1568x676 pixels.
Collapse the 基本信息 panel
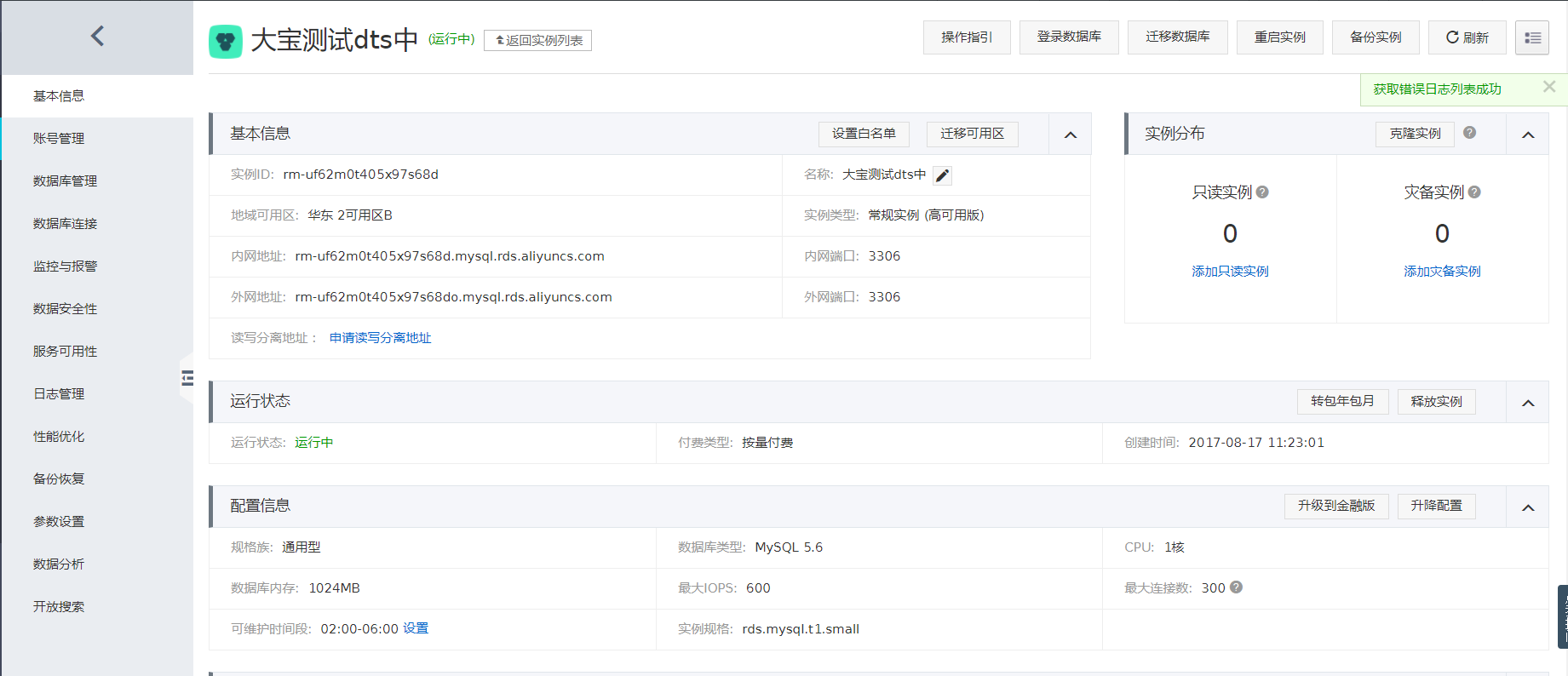click(x=1071, y=135)
